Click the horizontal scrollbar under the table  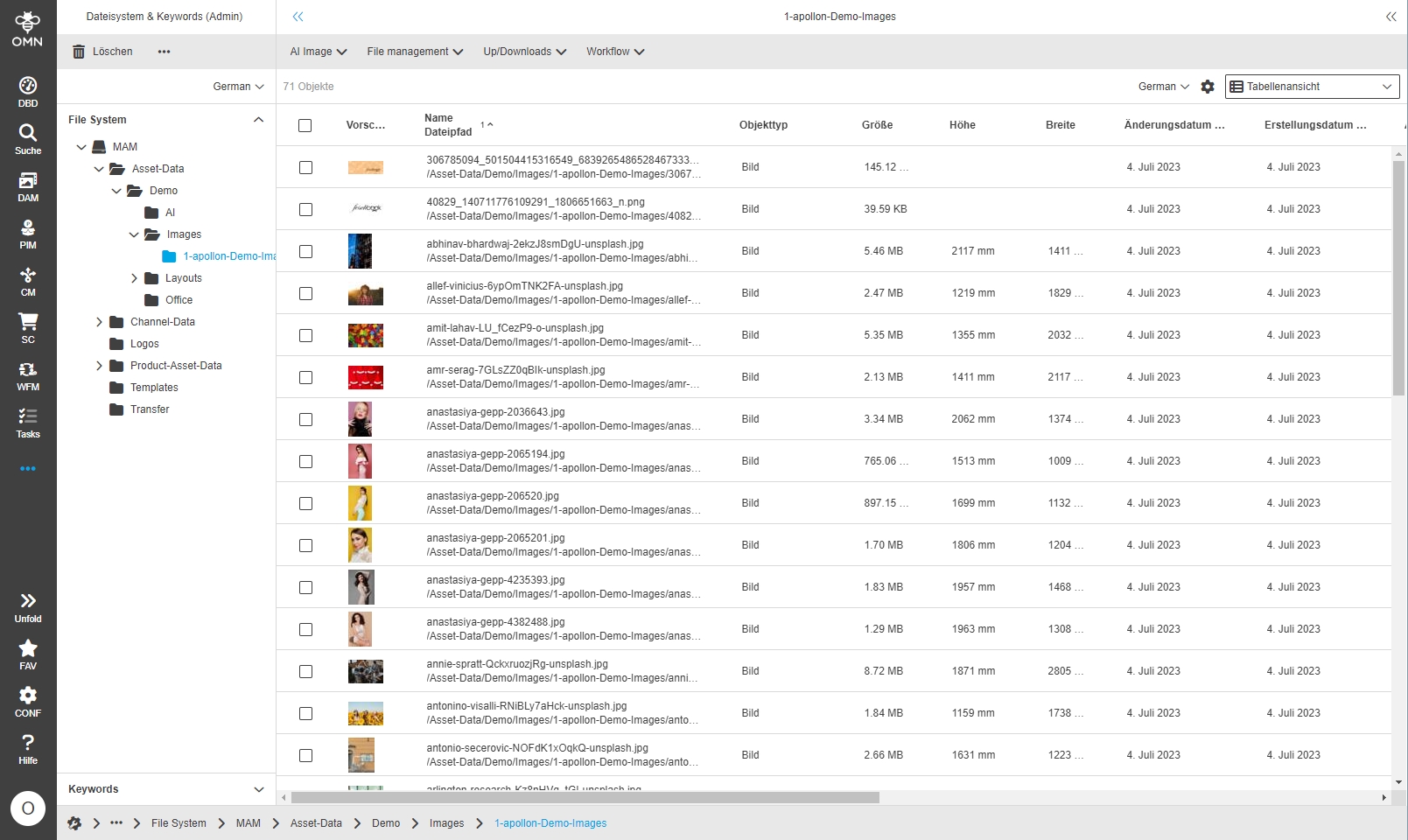coord(585,797)
